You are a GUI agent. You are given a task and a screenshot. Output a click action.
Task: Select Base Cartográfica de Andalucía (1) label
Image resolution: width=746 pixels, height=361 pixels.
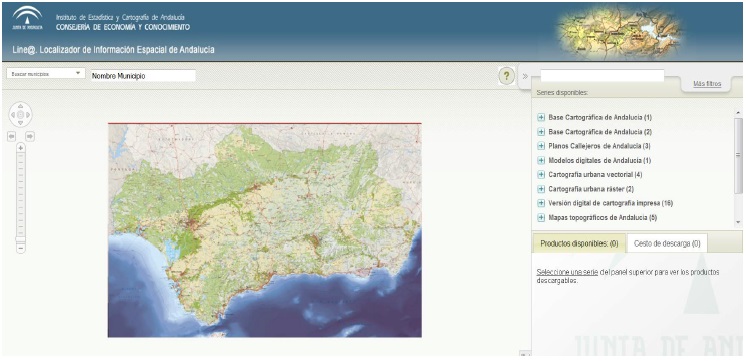coord(600,117)
